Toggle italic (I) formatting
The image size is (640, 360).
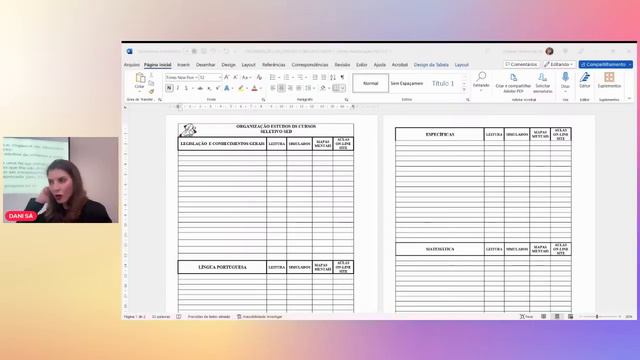tap(178, 88)
